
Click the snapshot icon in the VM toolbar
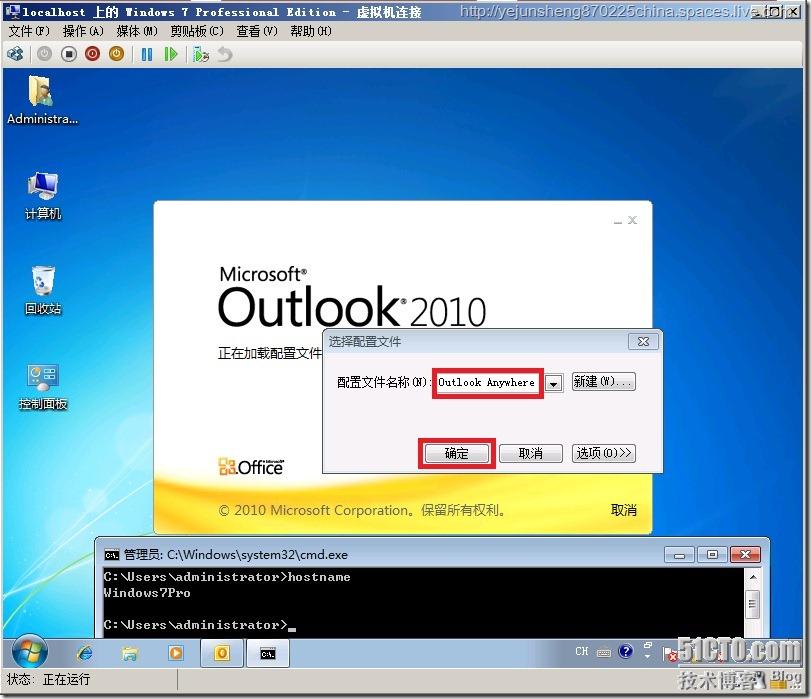point(198,53)
